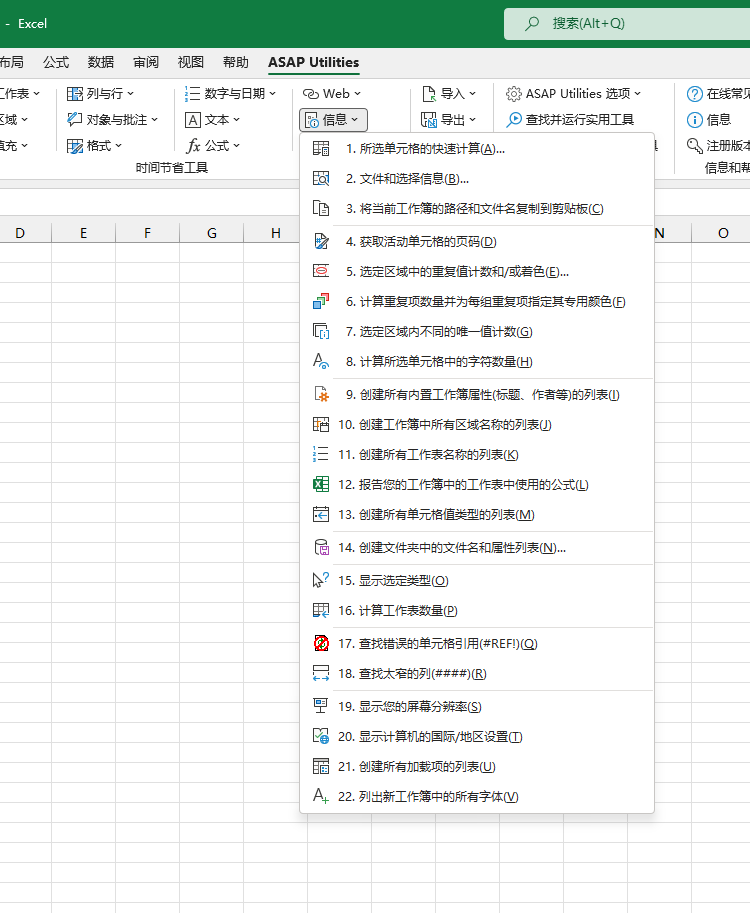750x913 pixels.
Task: Open the fx 公式 dropdown in the ribbon
Action: [x=213, y=146]
